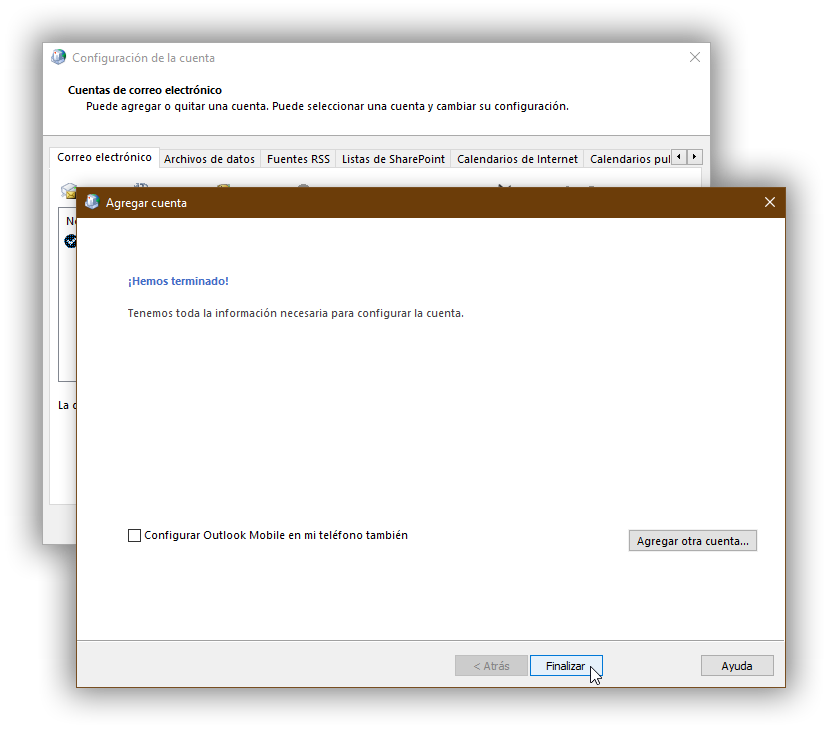This screenshot has height=730, width=828.
Task: Open the Fuentes RSS tab
Action: click(x=298, y=159)
